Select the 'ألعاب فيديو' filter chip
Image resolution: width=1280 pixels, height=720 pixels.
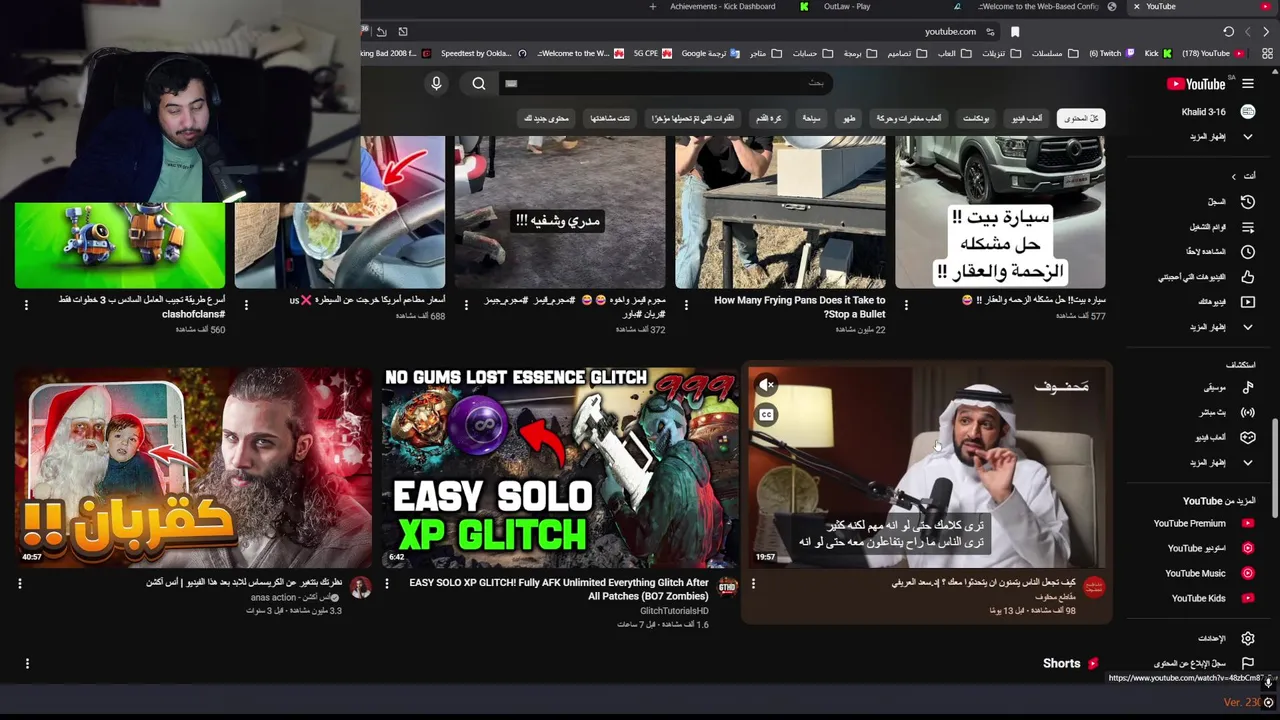[1026, 118]
